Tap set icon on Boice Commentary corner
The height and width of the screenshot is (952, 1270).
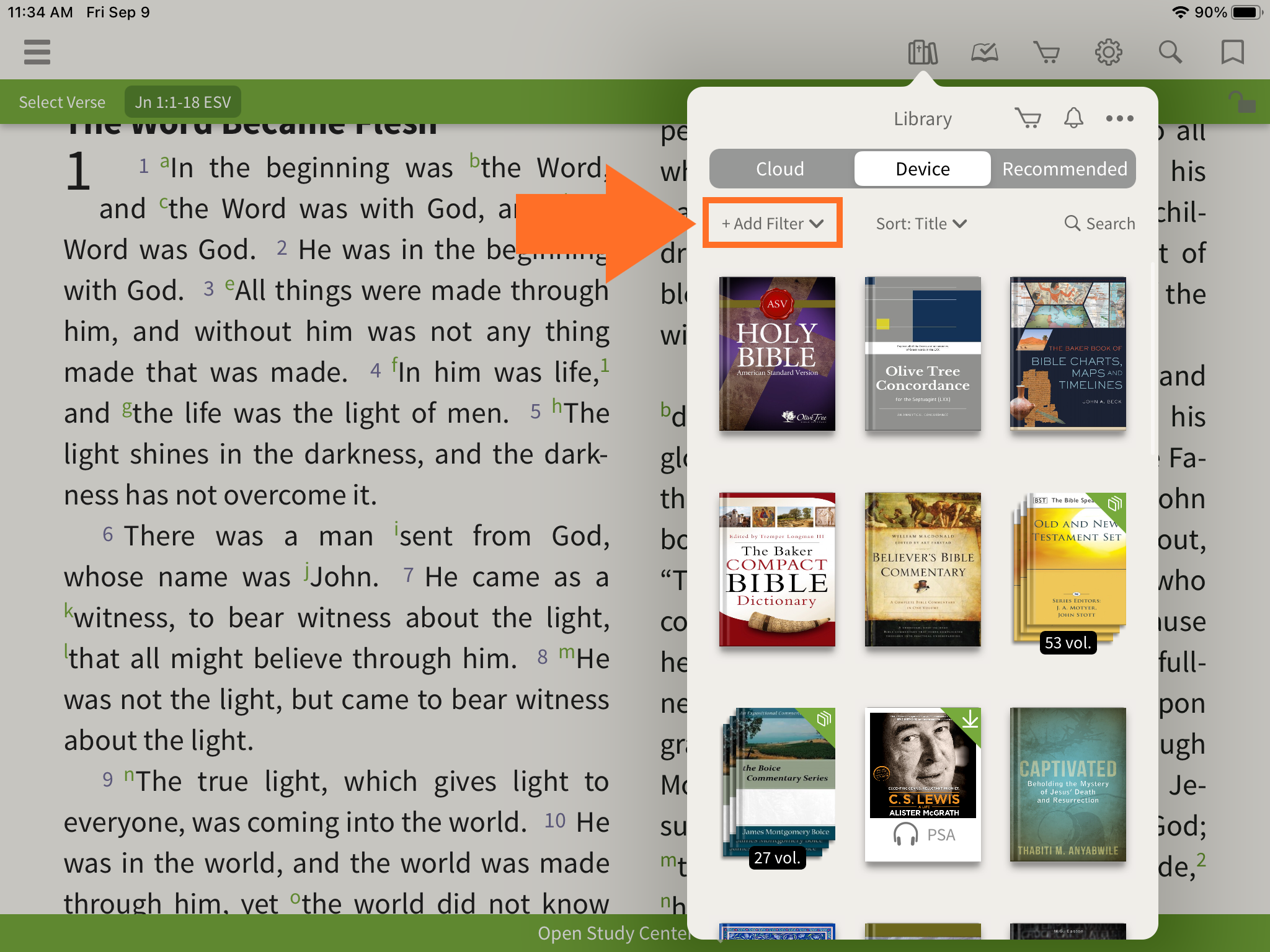point(824,719)
